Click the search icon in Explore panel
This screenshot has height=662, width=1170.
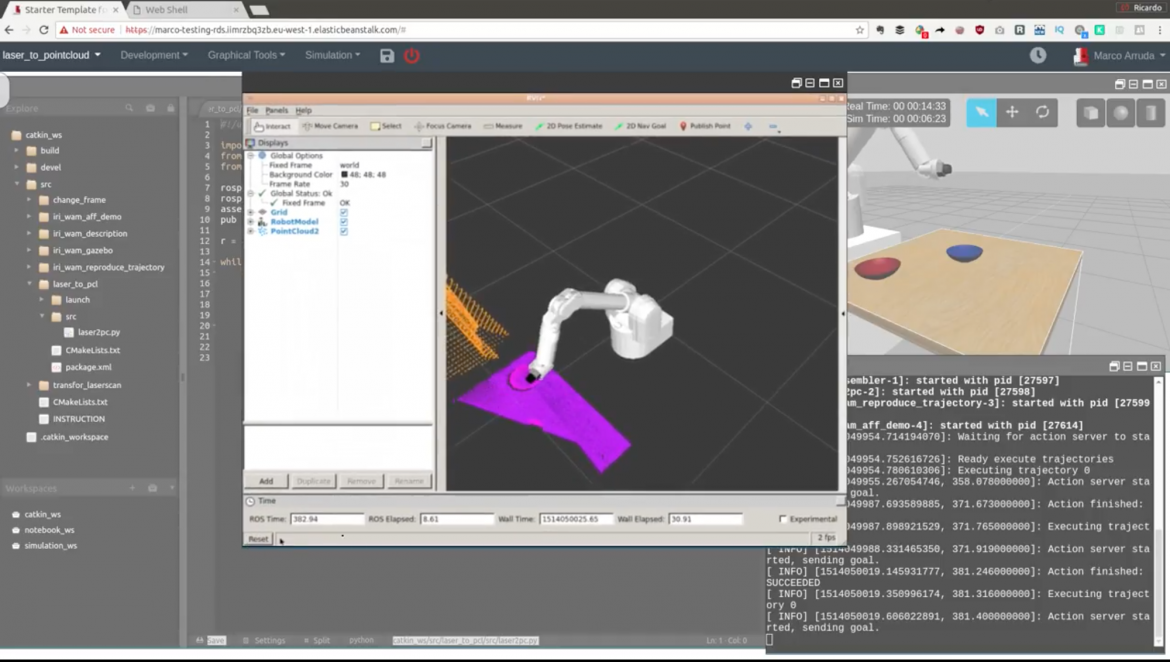pos(129,108)
